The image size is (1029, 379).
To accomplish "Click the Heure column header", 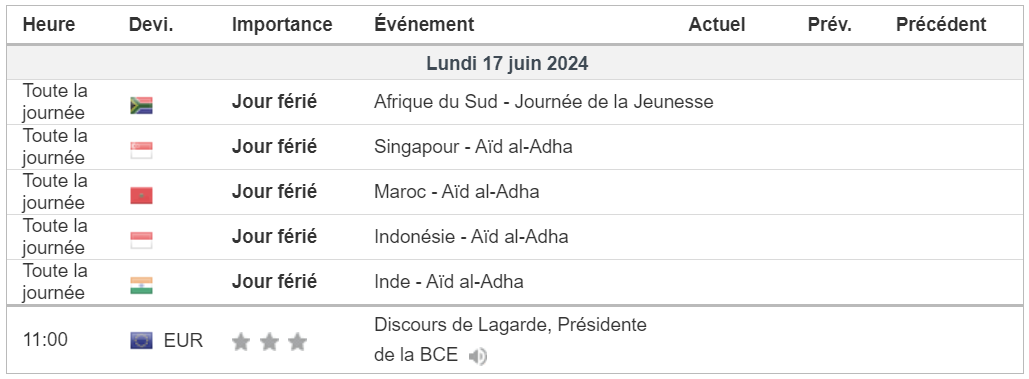I will 49,25.
